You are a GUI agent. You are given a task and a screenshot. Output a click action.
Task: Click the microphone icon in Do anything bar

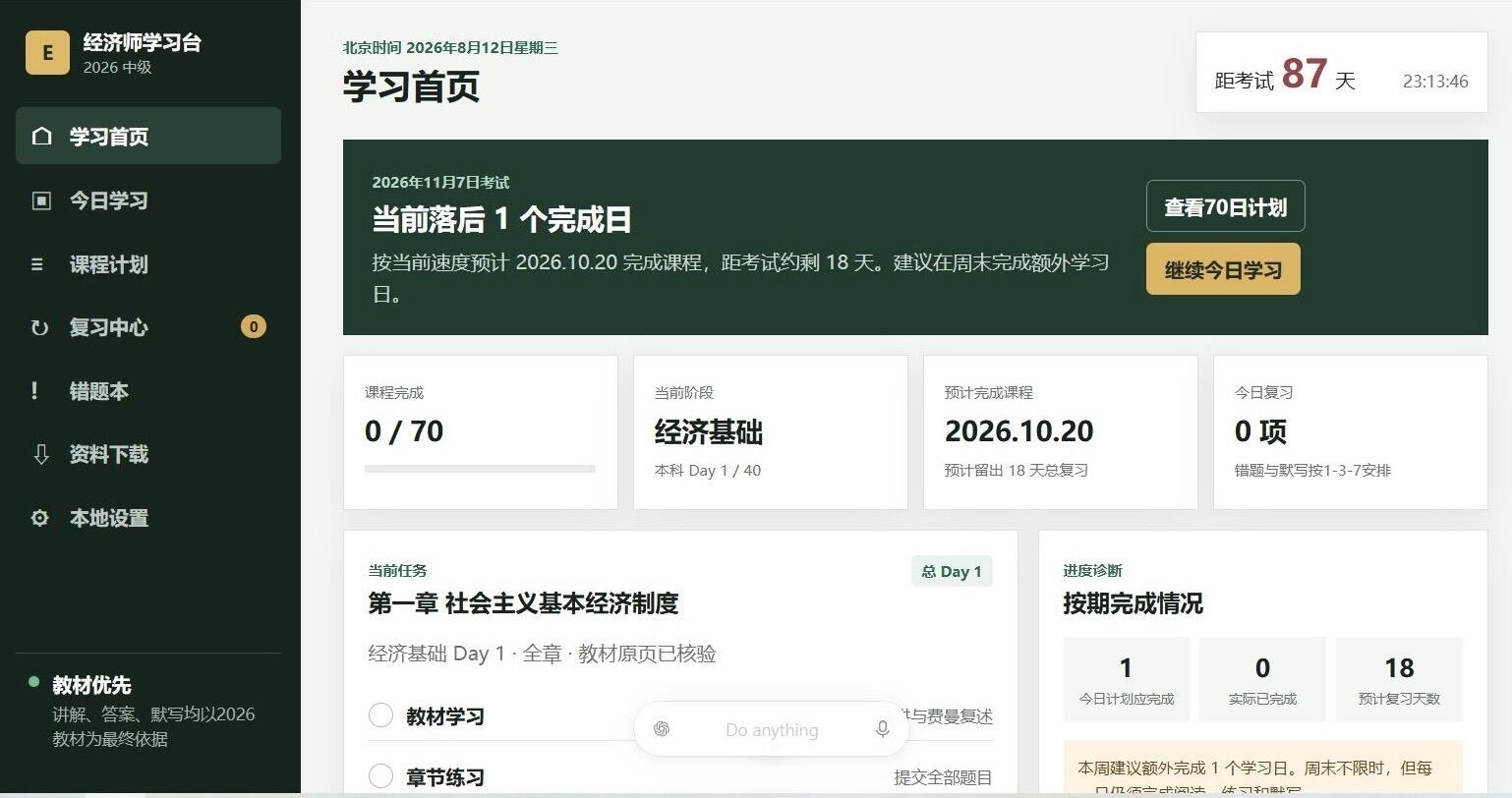coord(883,729)
